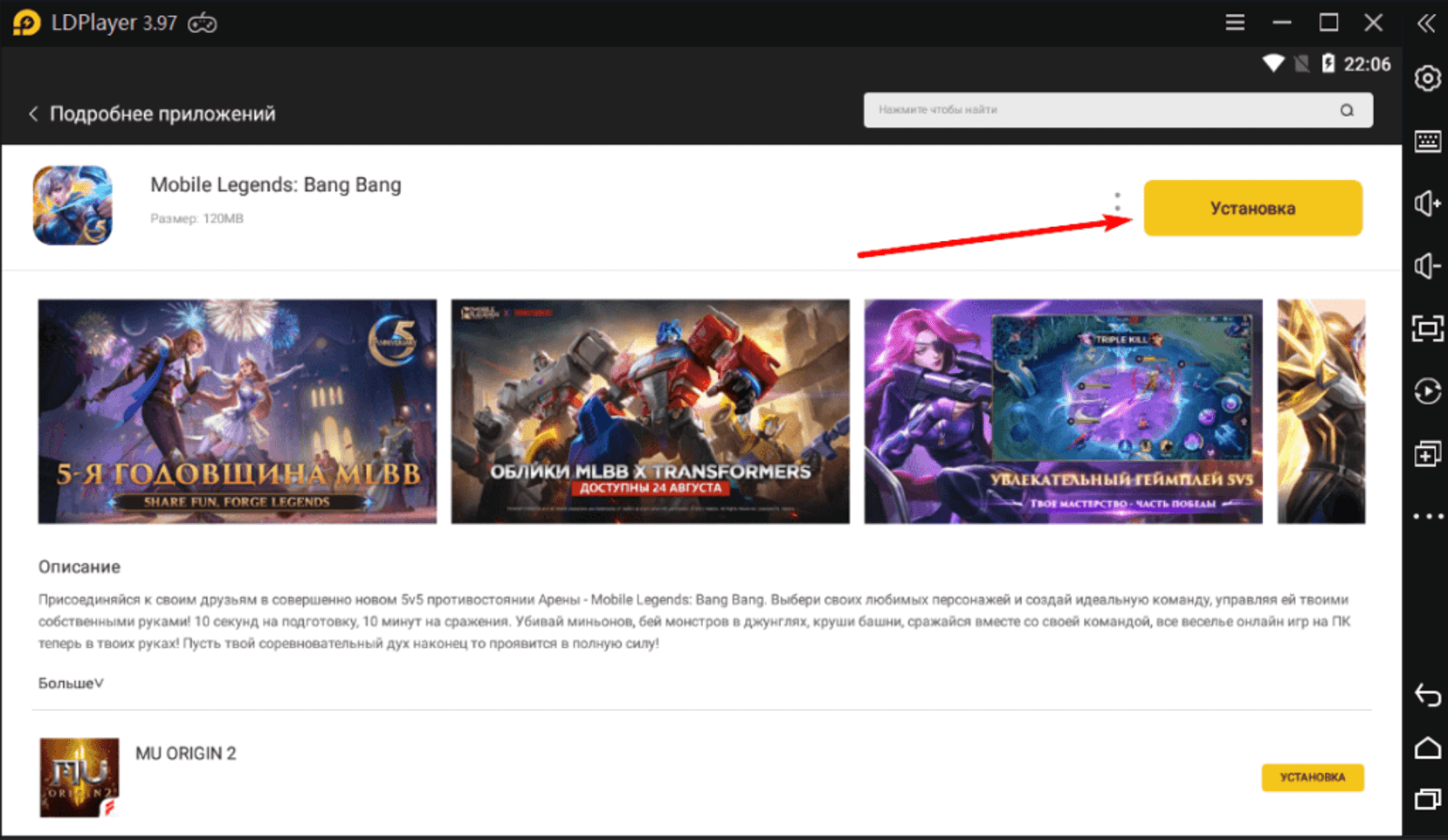
Task: Expand description with Больше link
Action: 71,683
